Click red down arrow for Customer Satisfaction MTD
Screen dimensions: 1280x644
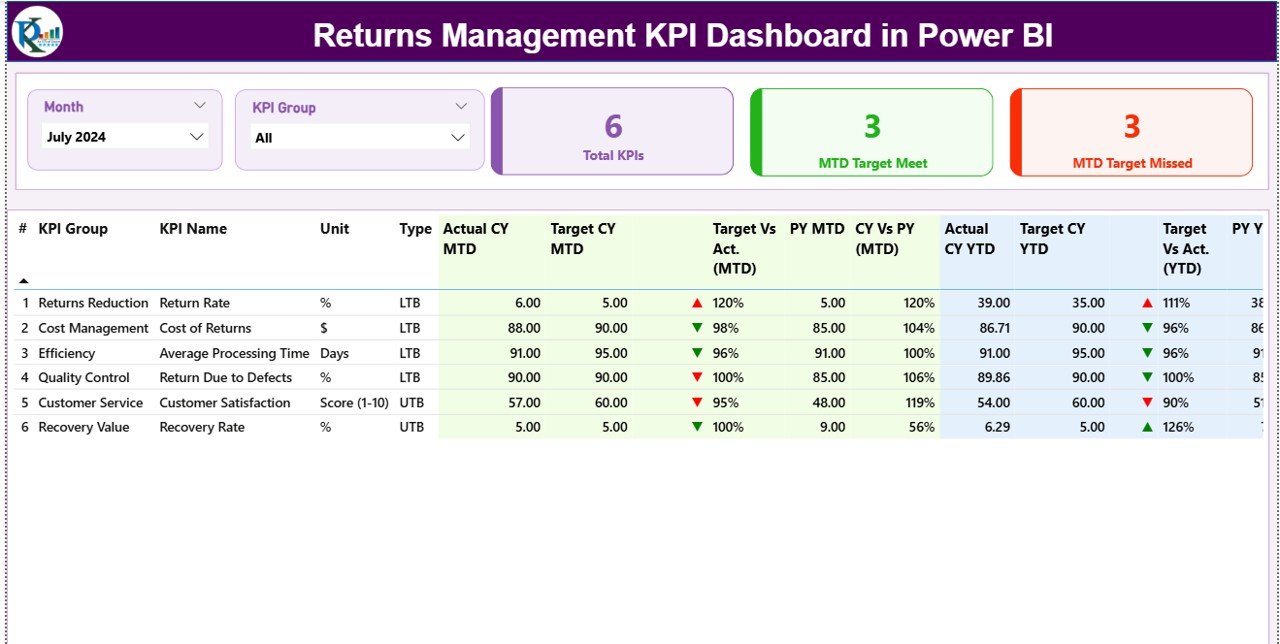tap(697, 403)
